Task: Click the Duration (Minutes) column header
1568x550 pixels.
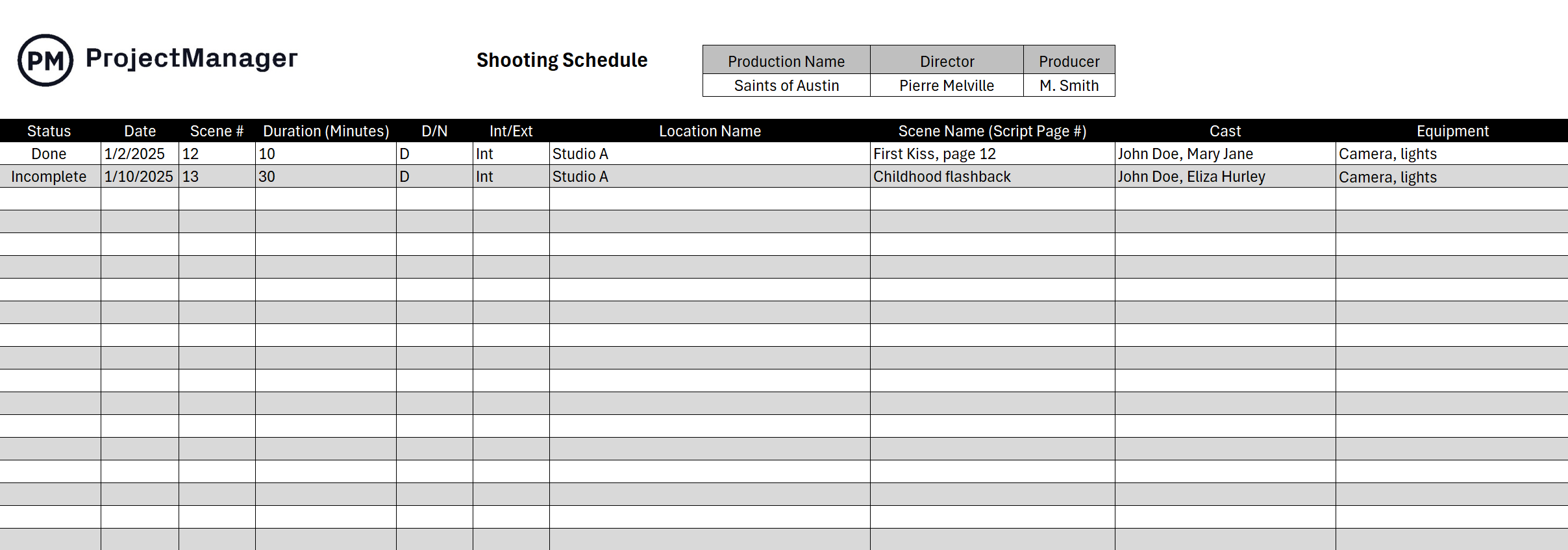Action: tap(326, 131)
